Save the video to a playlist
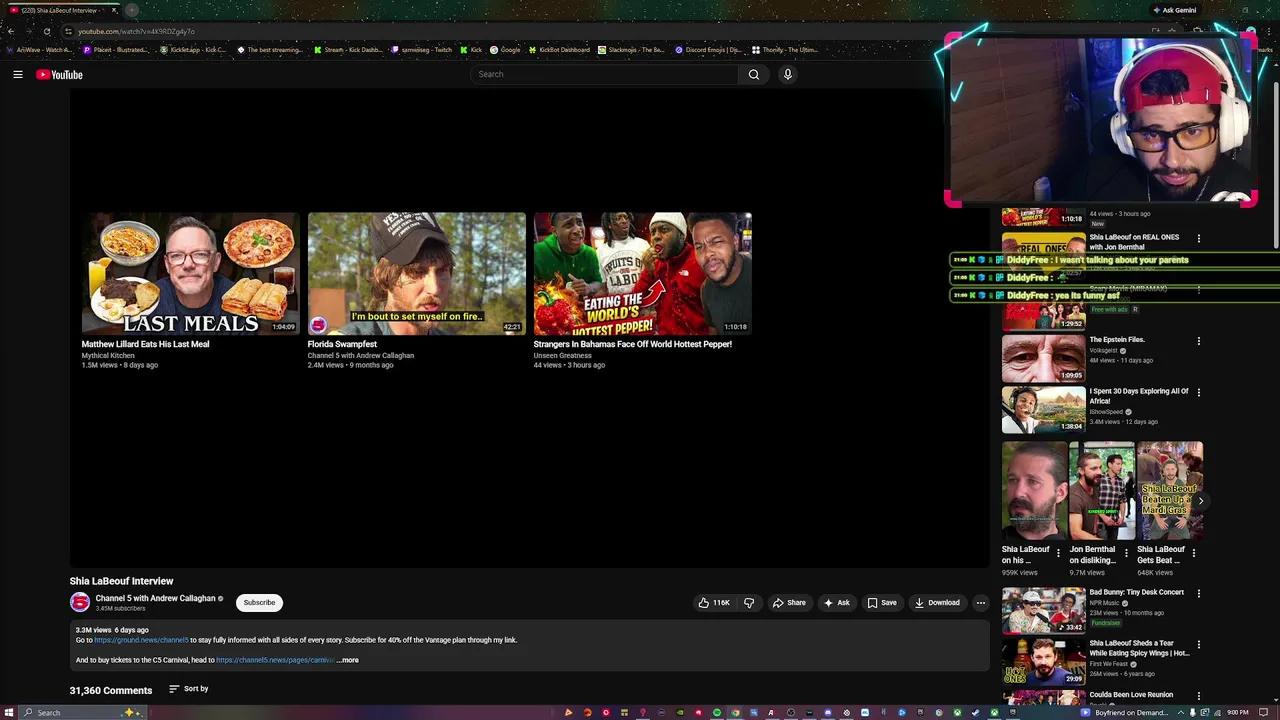 point(882,602)
